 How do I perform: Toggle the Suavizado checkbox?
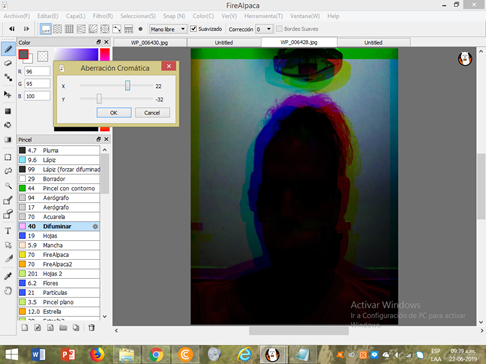tap(193, 29)
